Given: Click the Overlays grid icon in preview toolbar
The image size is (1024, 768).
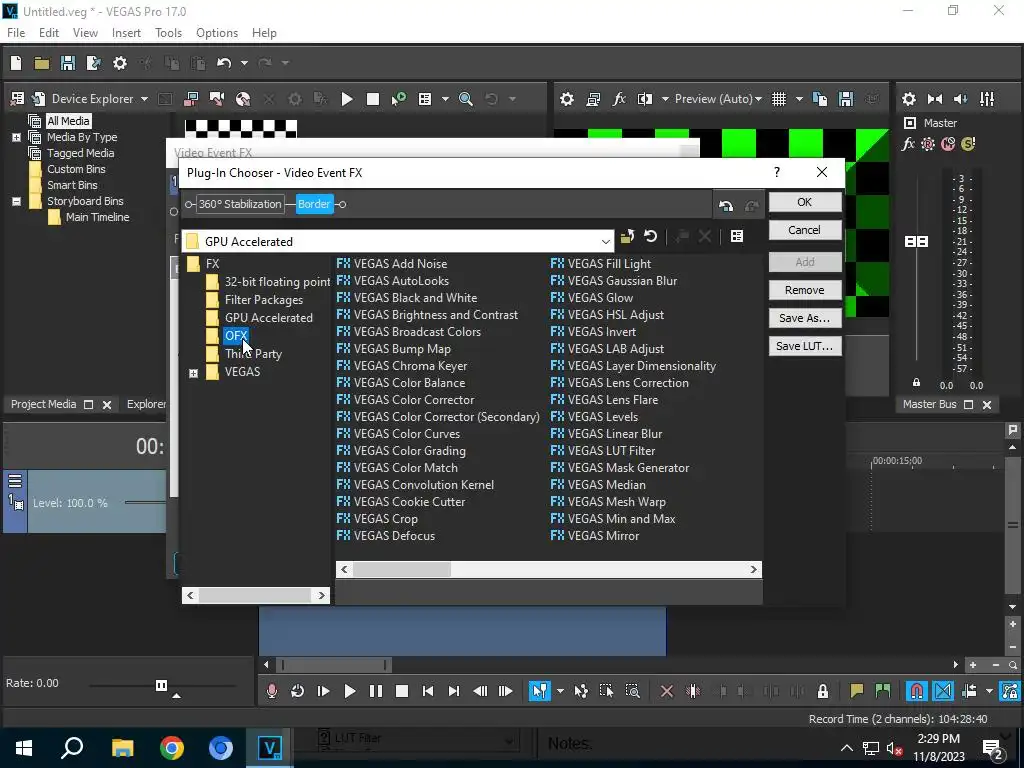Looking at the screenshot, I should 778,99.
